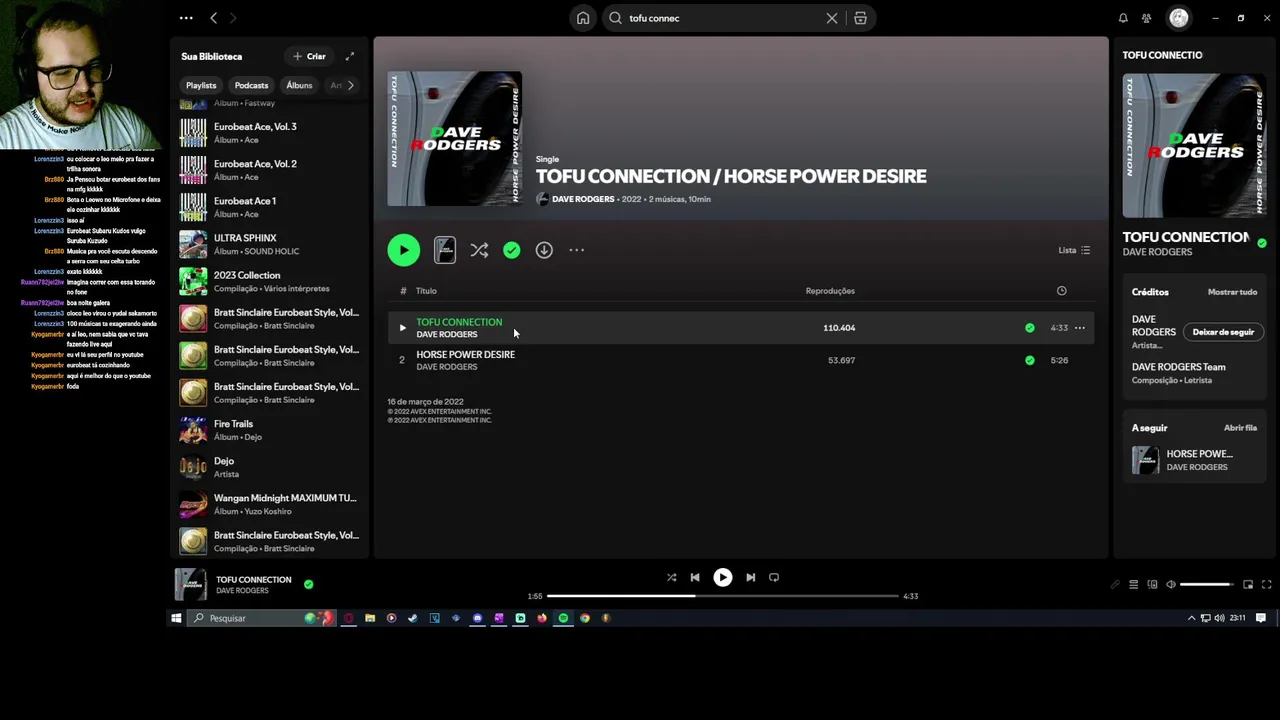1280x720 pixels.
Task: Open the queue icon in player bar
Action: tap(1133, 584)
